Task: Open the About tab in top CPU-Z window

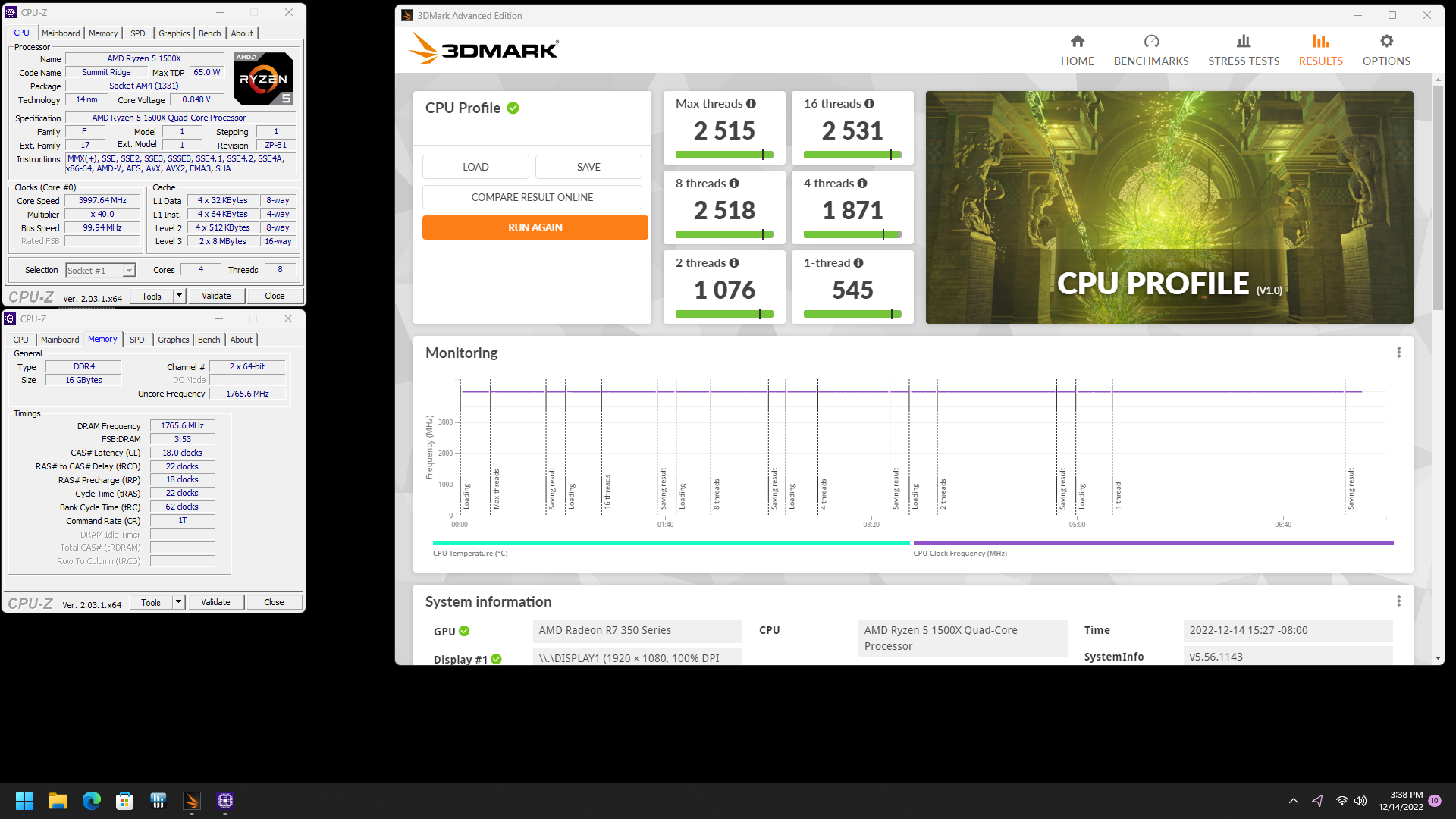Action: tap(242, 33)
